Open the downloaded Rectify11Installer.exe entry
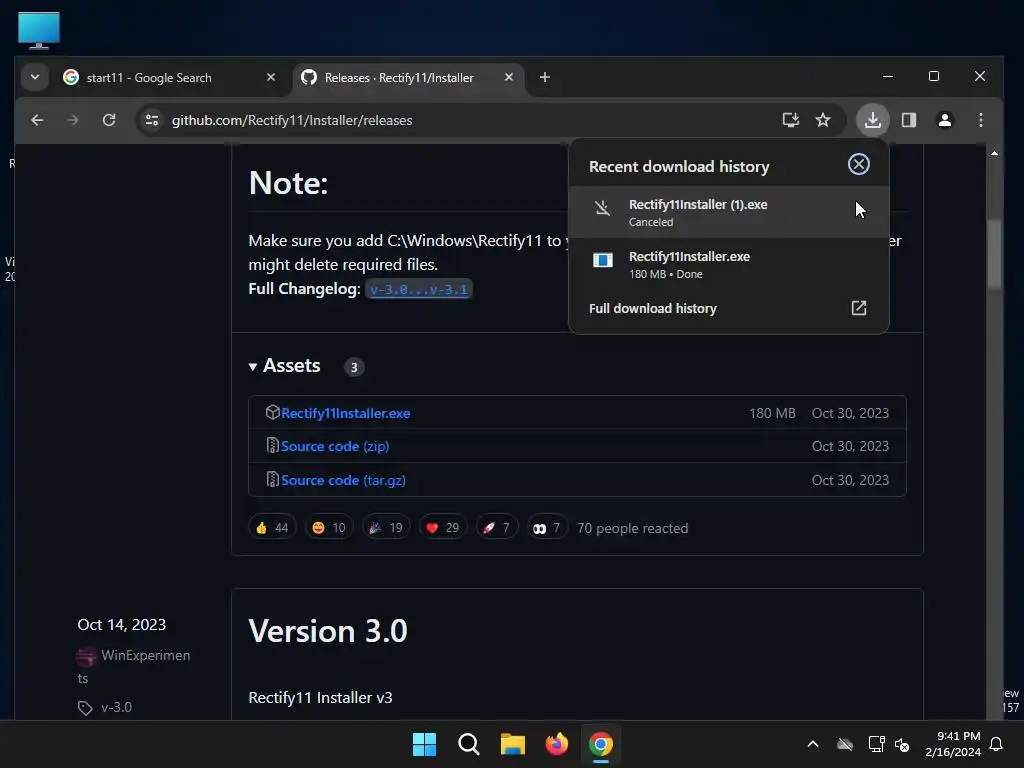Image resolution: width=1024 pixels, height=768 pixels. 728,264
